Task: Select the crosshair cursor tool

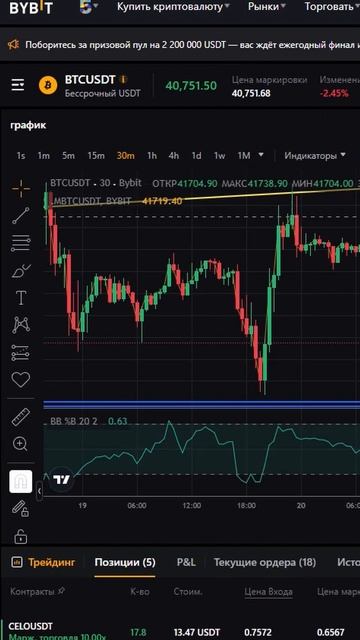Action: click(21, 189)
